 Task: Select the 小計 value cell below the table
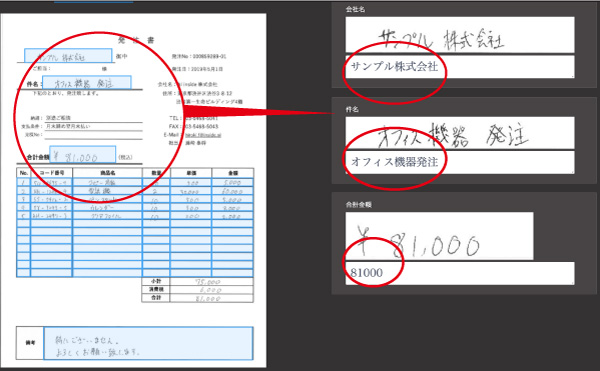(212, 282)
